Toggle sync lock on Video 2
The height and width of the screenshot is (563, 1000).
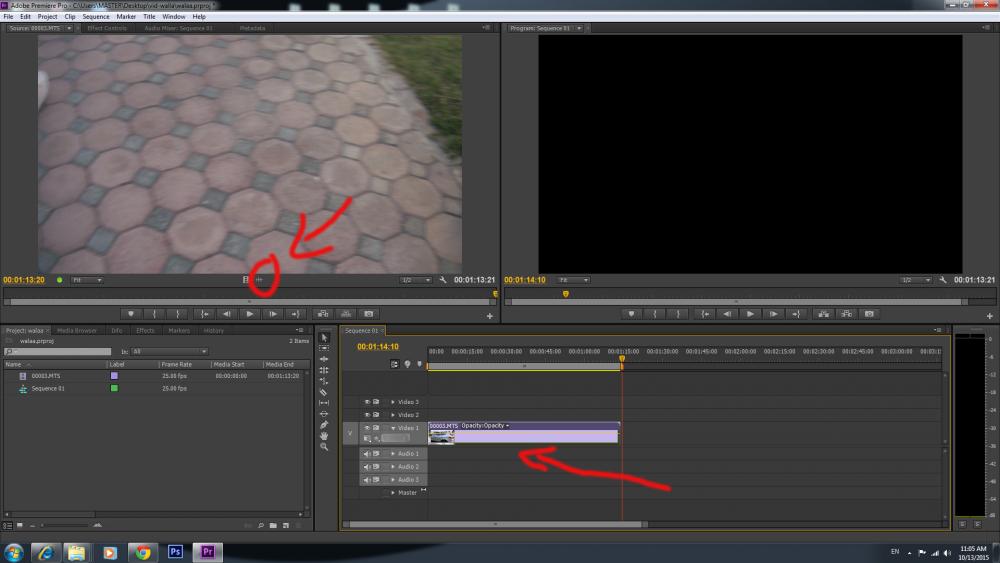tap(376, 414)
